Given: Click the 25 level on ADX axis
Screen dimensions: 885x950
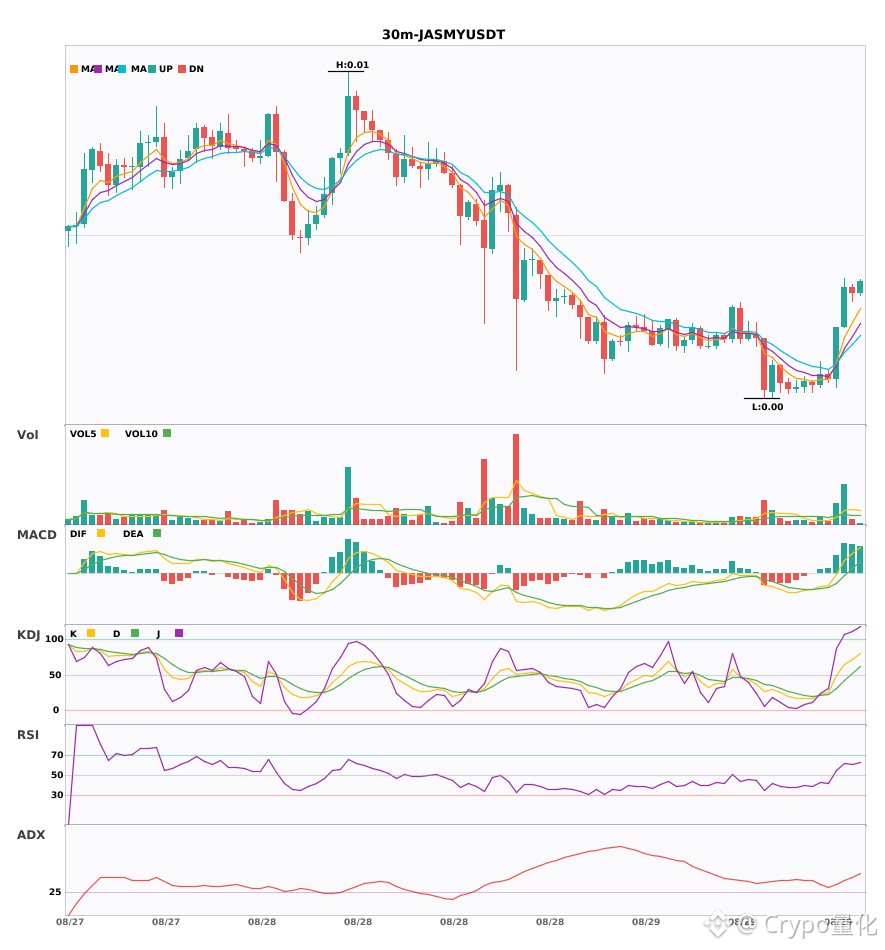Looking at the screenshot, I should pyautogui.click(x=55, y=892).
